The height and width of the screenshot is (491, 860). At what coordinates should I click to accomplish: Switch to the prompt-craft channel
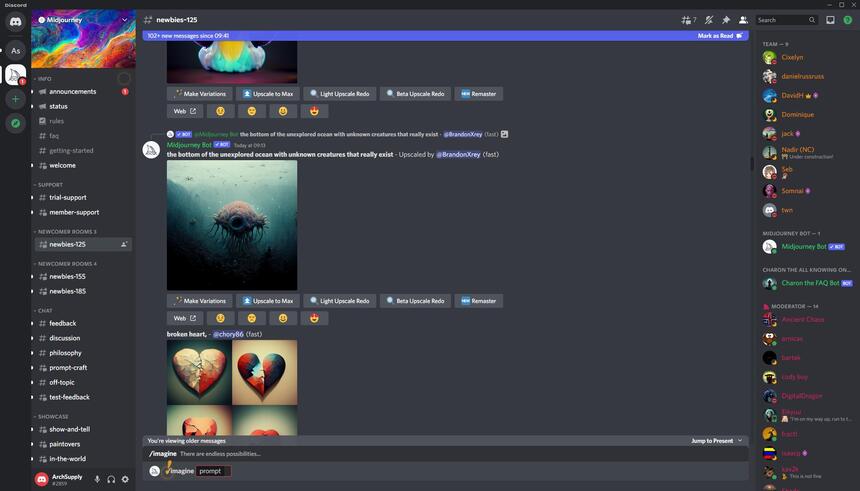[66, 367]
